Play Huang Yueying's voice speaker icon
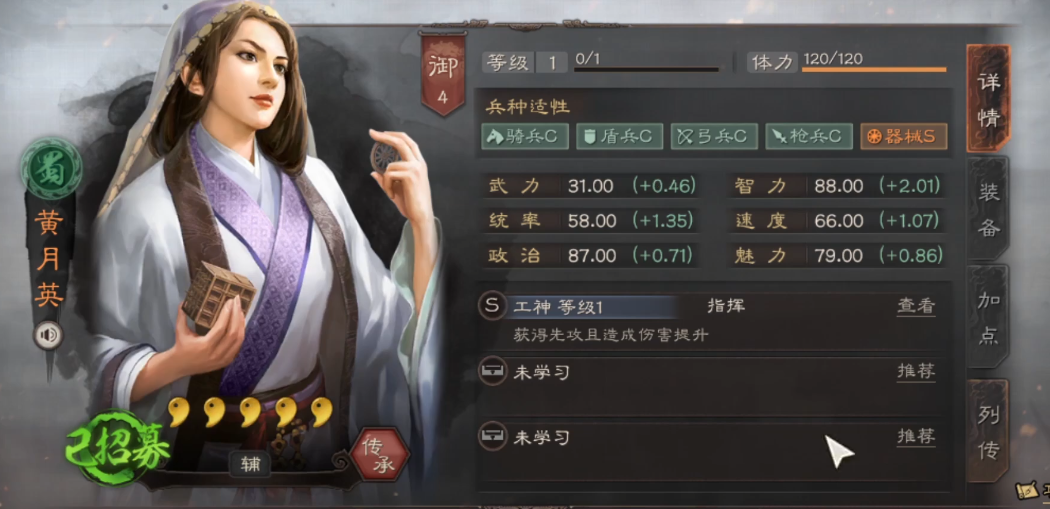This screenshot has height=509, width=1050. (x=49, y=336)
